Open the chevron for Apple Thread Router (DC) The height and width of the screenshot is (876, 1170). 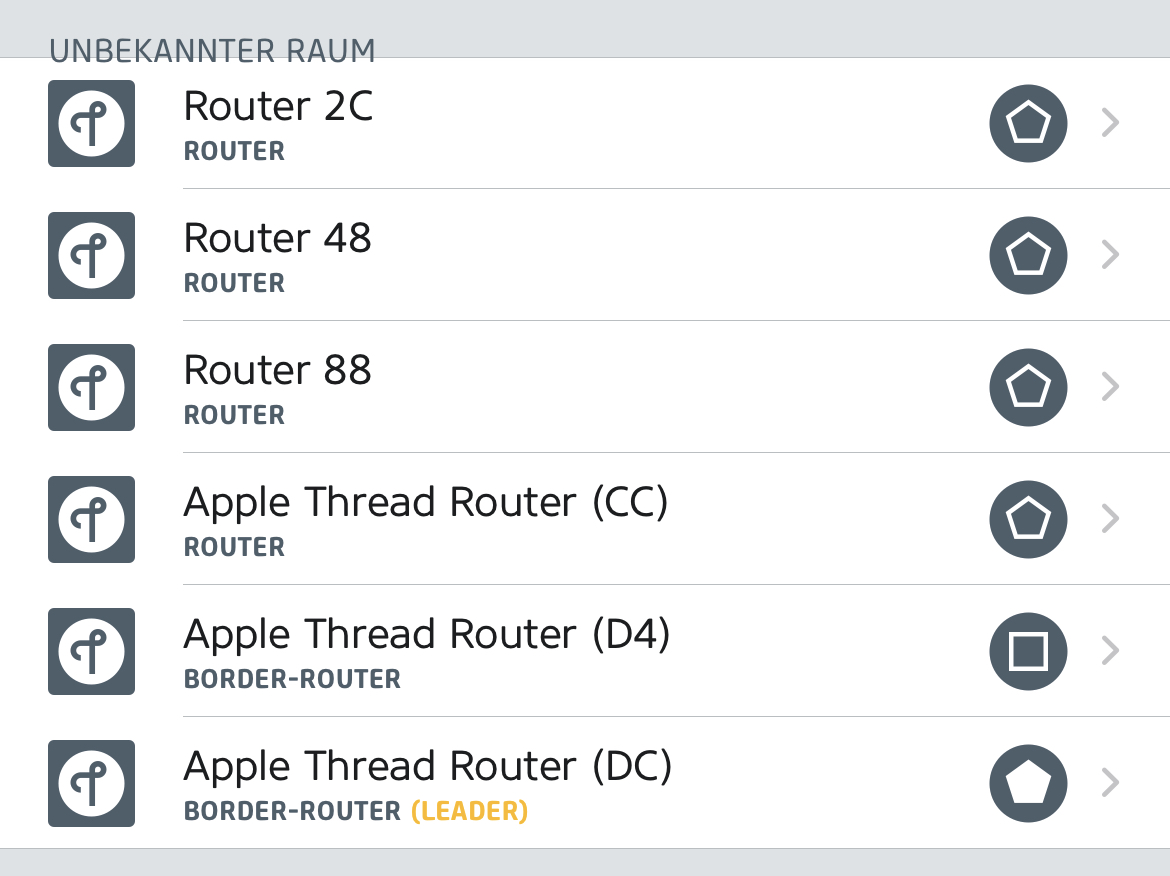[1109, 783]
